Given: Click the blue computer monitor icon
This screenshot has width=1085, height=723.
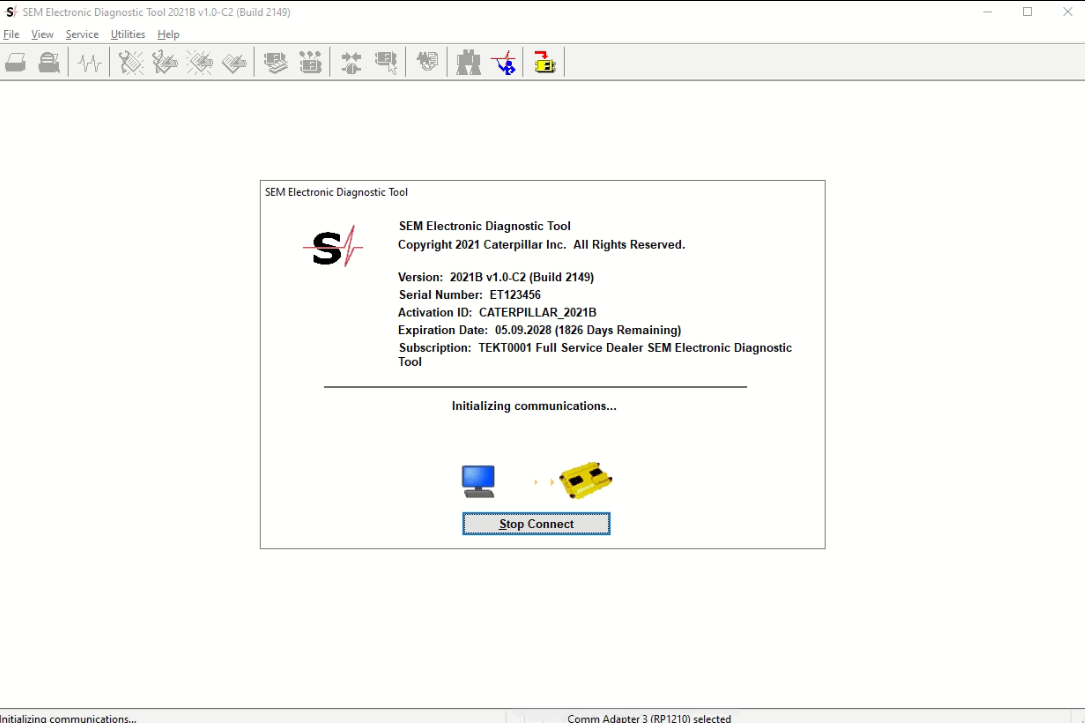Looking at the screenshot, I should pos(478,482).
